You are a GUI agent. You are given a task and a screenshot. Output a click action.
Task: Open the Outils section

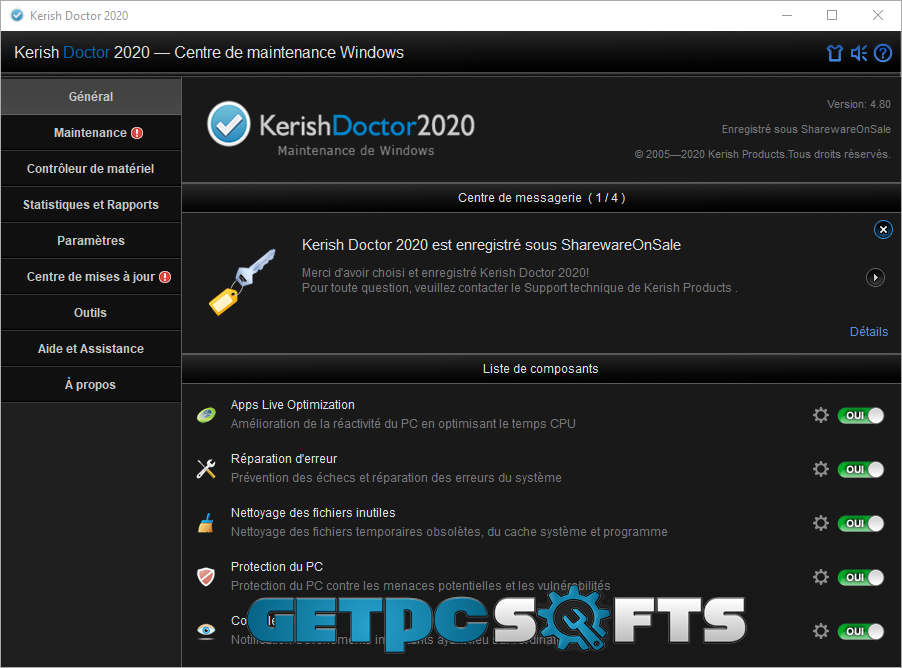click(91, 312)
